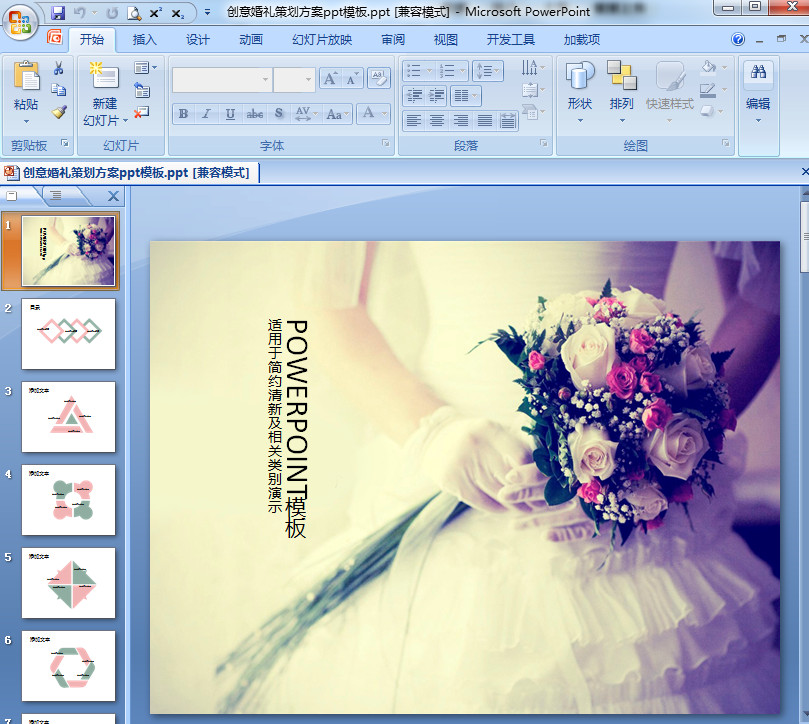This screenshot has height=724, width=809.
Task: Toggle italic formatting
Action: click(x=206, y=114)
